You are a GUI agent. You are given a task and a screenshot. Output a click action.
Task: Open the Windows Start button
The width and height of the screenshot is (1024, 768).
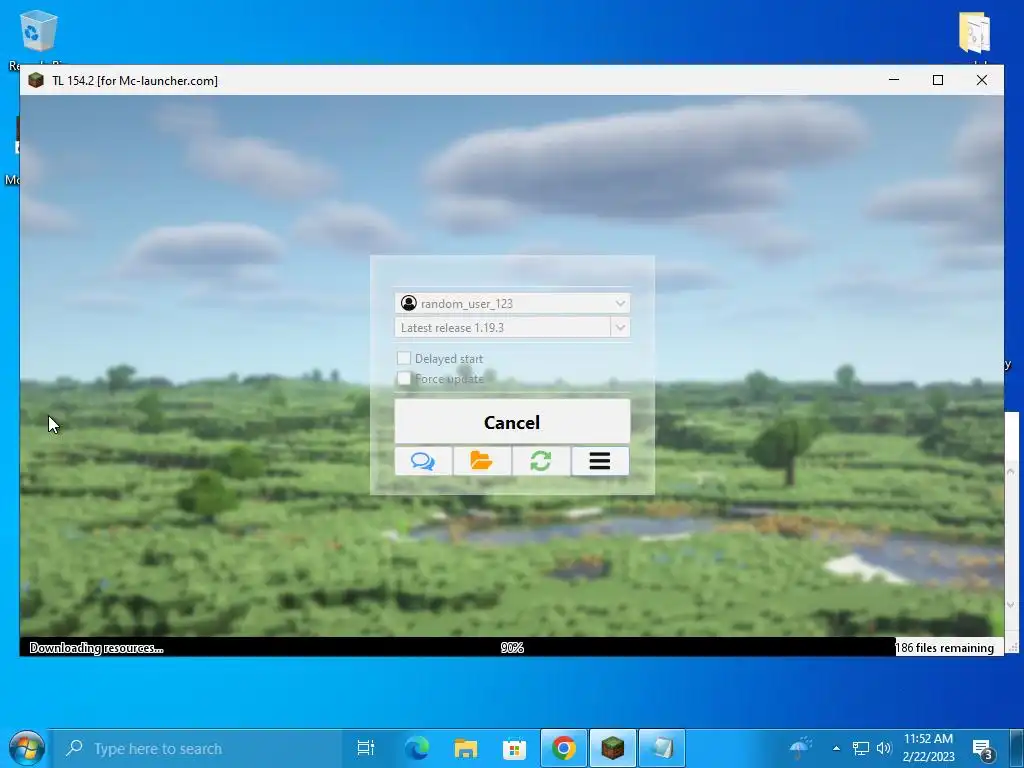[x=26, y=748]
